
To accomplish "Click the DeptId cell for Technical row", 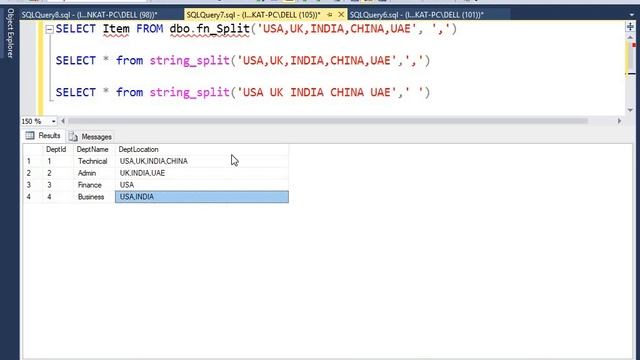I will click(x=58, y=161).
